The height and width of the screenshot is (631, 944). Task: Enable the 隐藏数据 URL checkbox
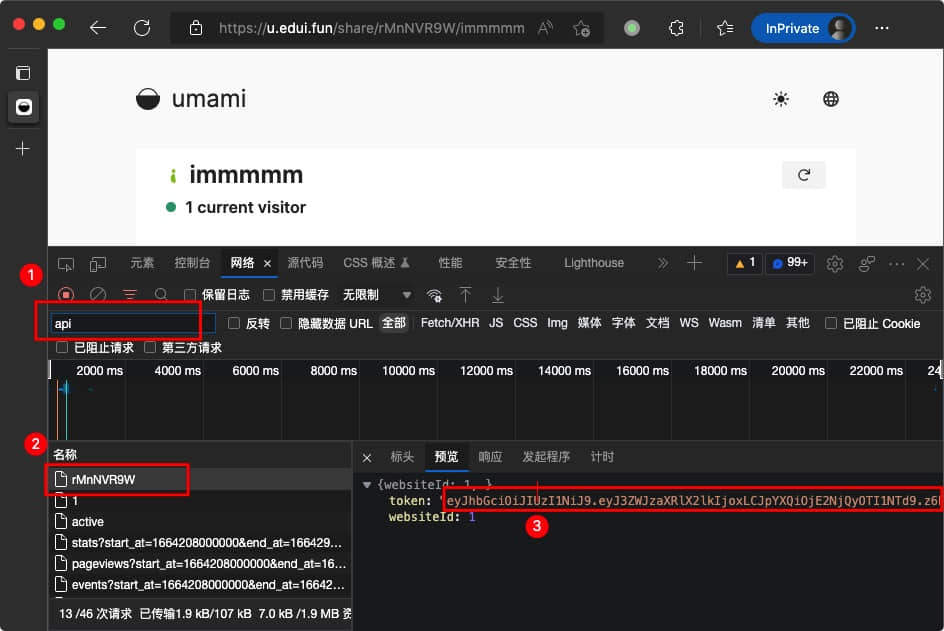286,323
